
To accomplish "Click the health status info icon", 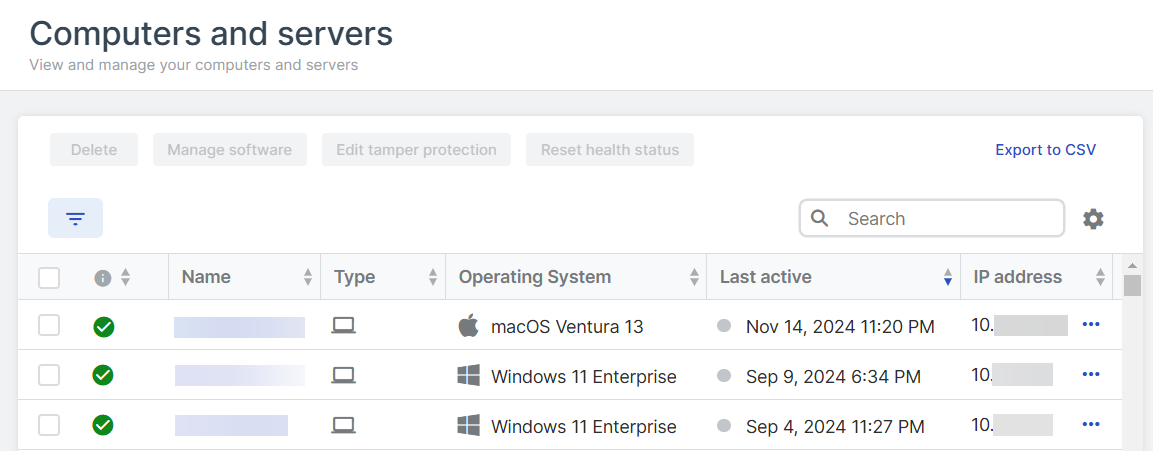I will tap(102, 278).
